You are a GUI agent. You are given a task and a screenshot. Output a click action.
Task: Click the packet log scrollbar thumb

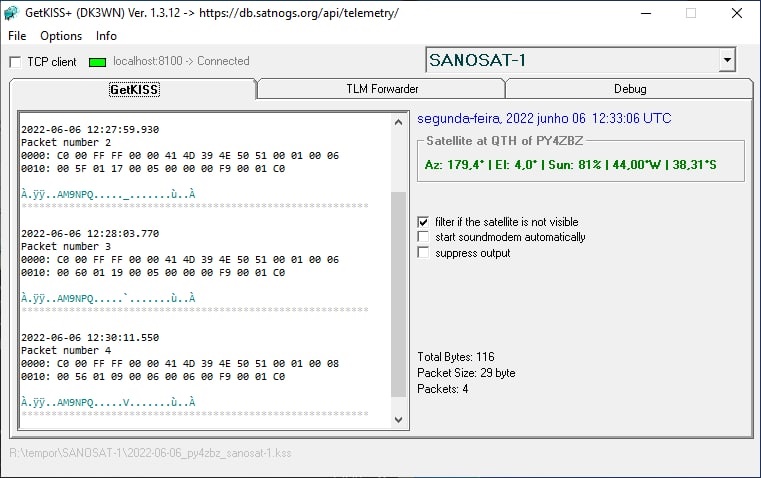click(x=398, y=294)
